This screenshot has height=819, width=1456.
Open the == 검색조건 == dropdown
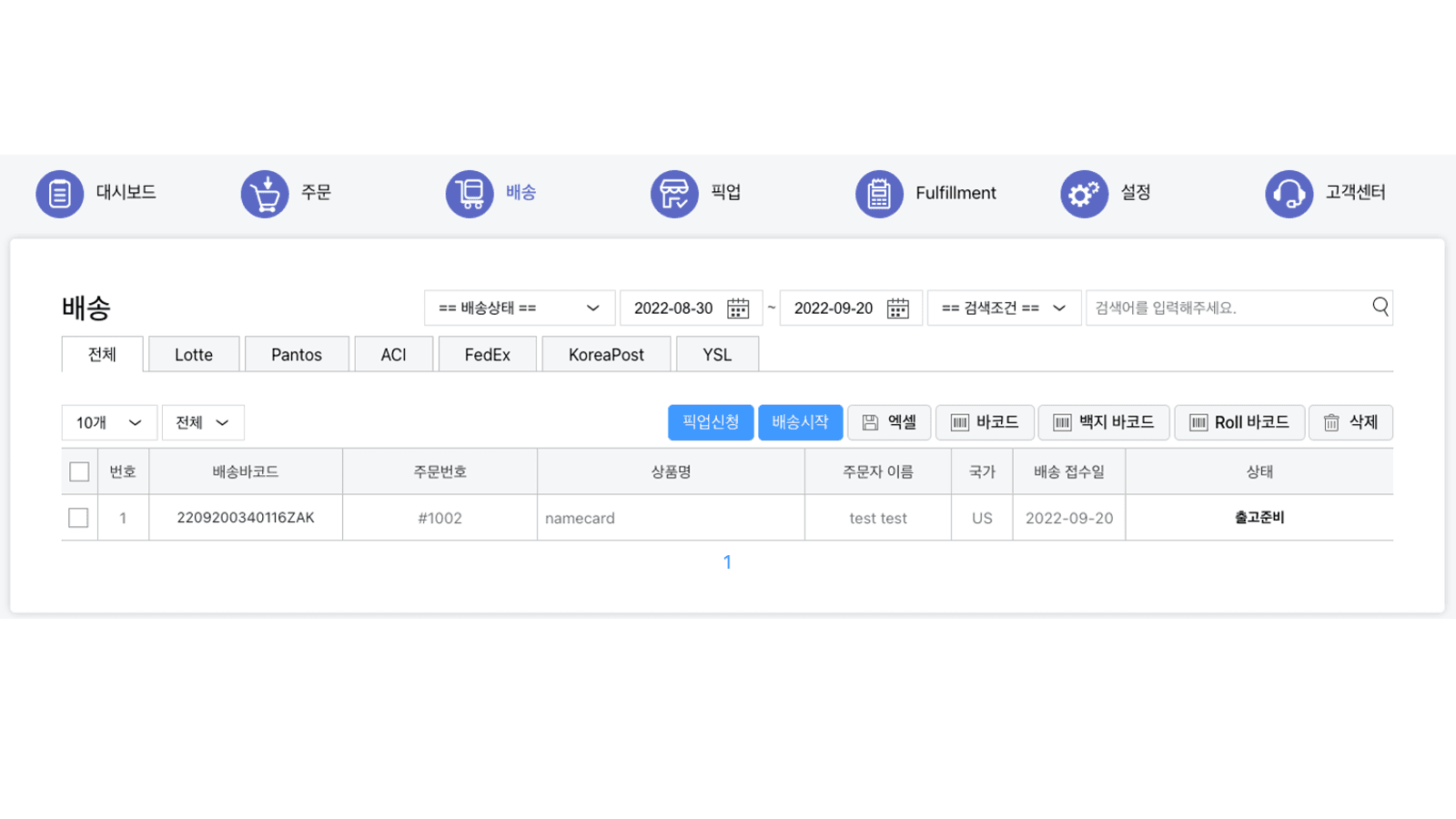[1004, 308]
